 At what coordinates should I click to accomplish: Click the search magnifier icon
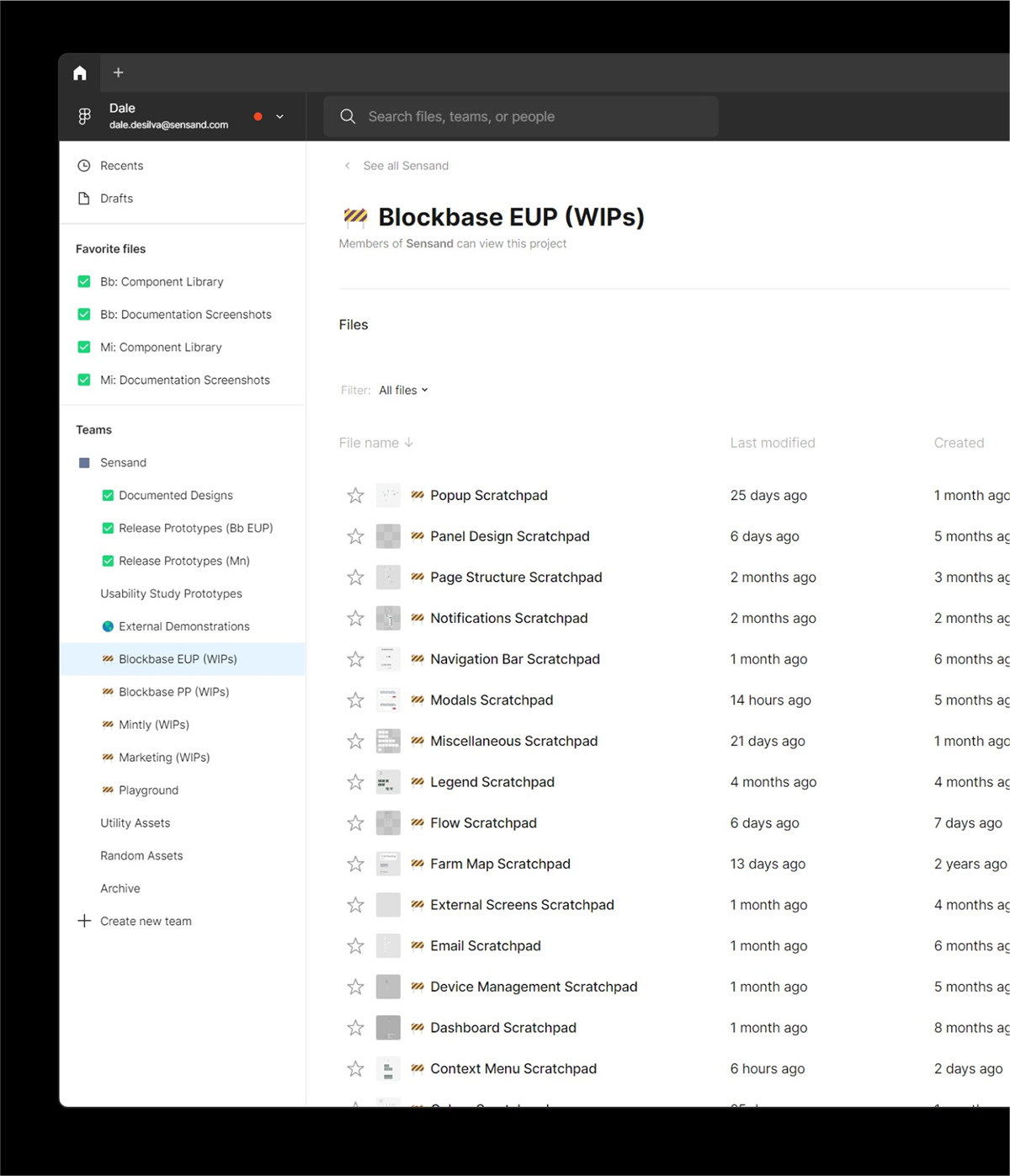tap(348, 116)
